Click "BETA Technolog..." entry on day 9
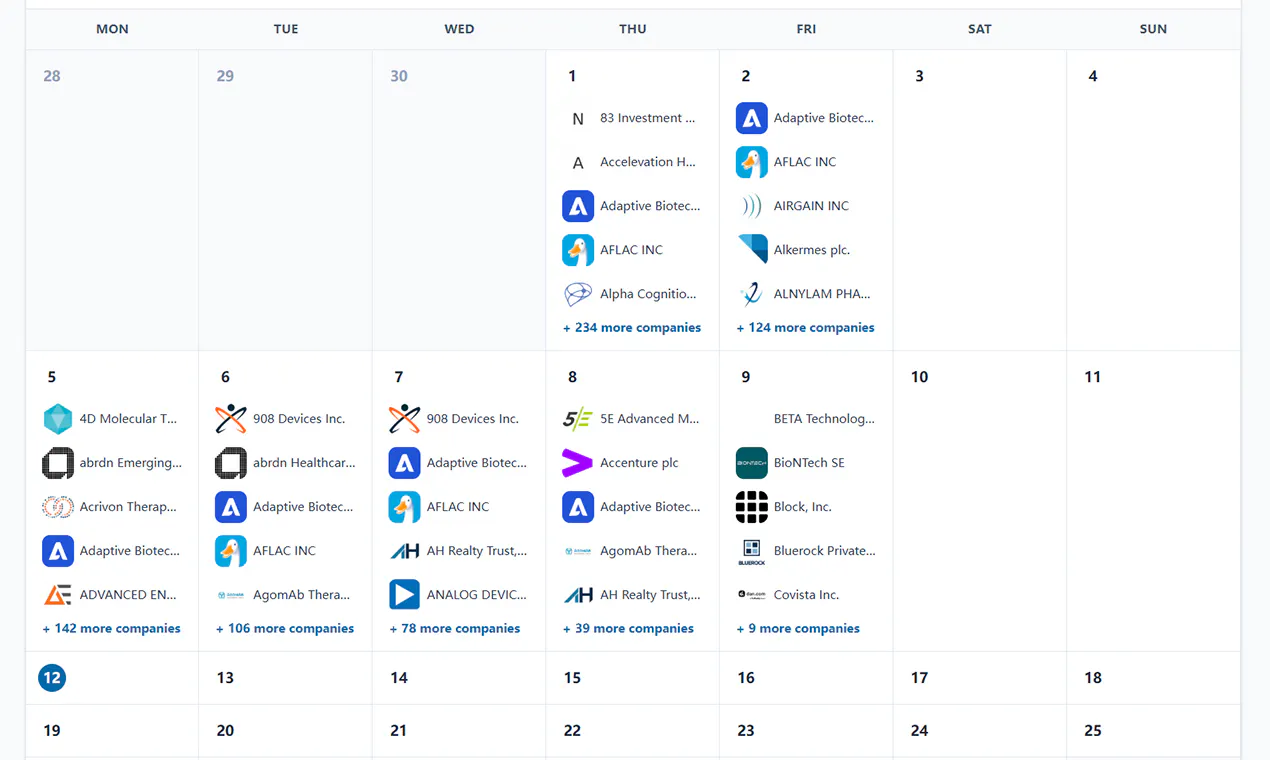 click(824, 419)
